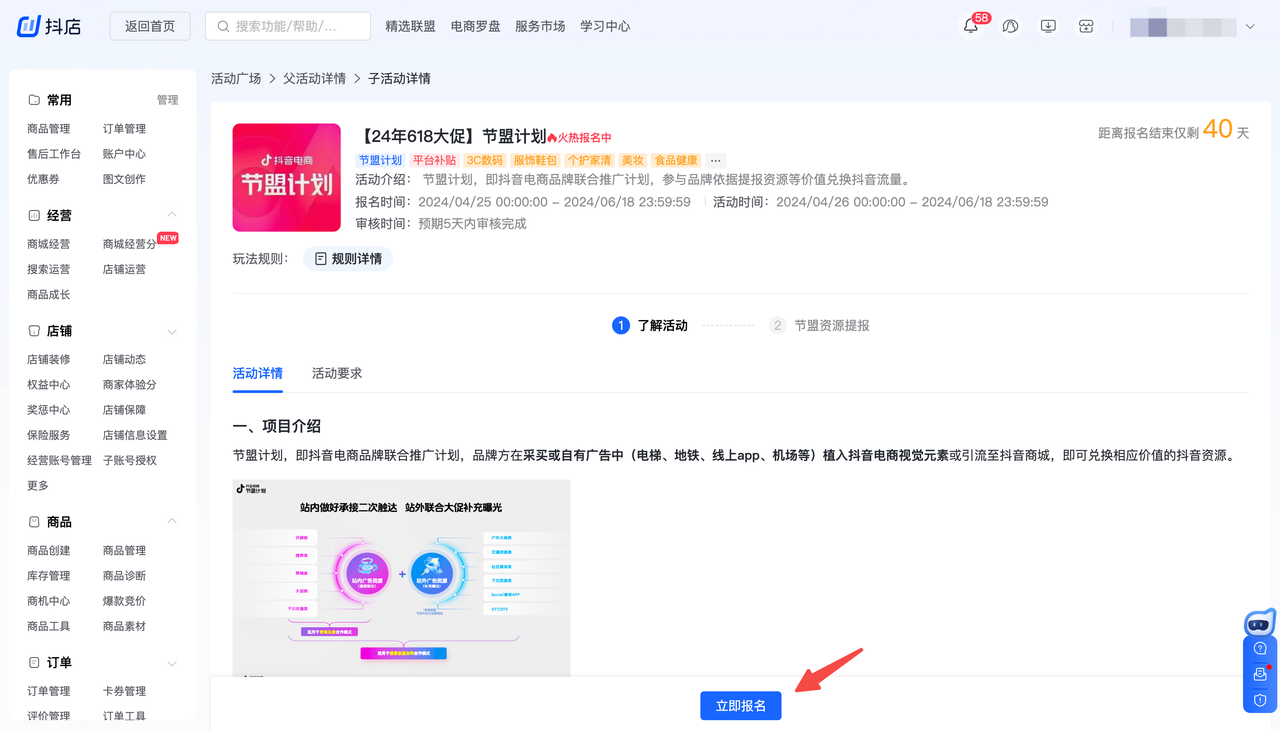
Task: Go to 父活动详情 breadcrumb
Action: (x=314, y=78)
